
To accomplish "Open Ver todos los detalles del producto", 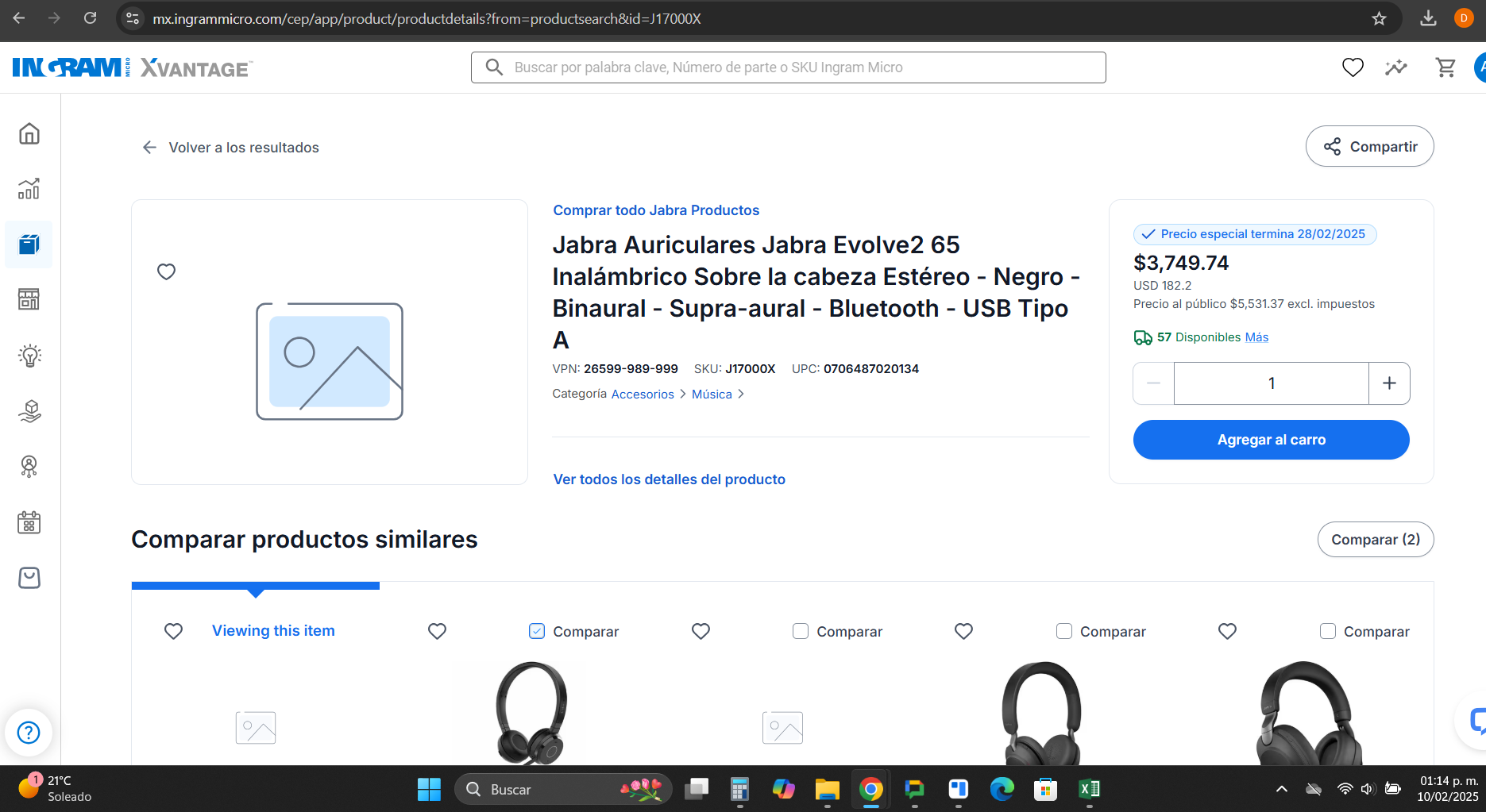I will [x=670, y=479].
